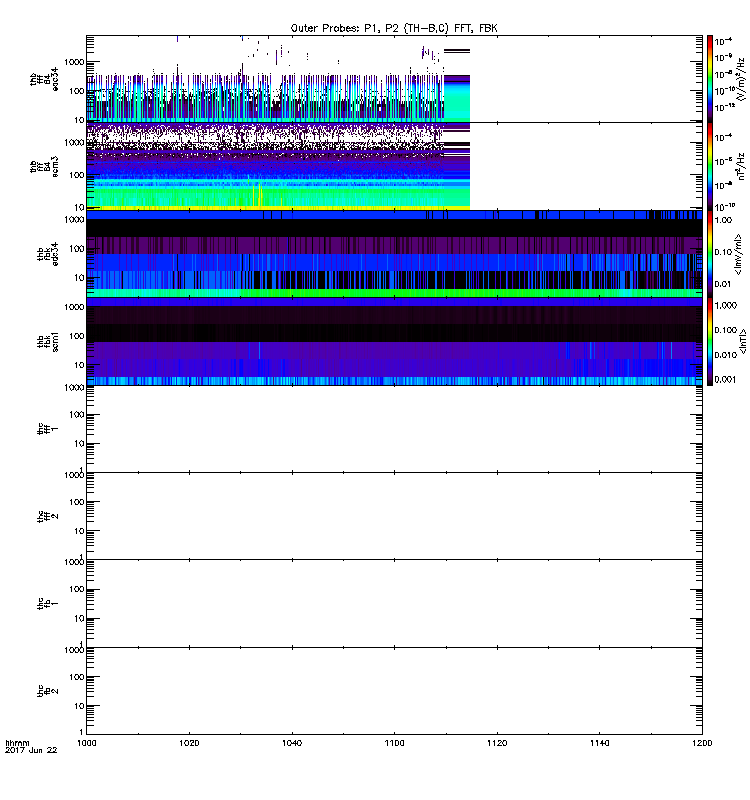Click the 'thb fbk edc34' panel label
Viewport: 750px width, 800px height.
47,254
